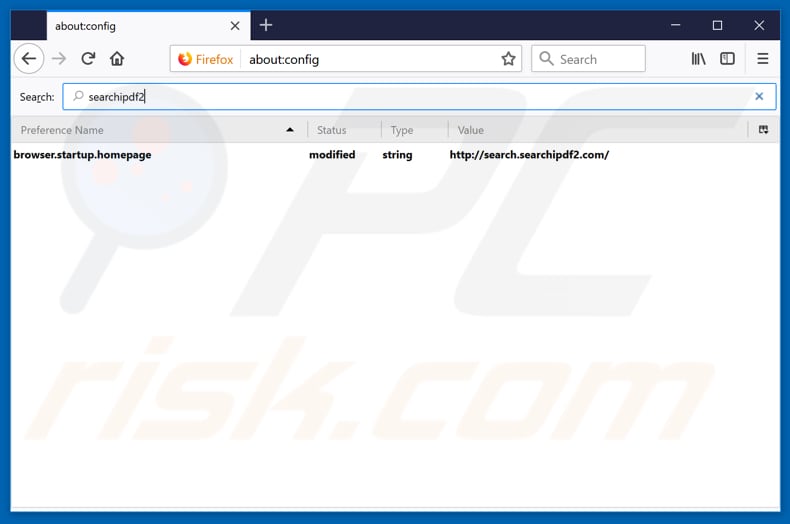This screenshot has width=790, height=524.
Task: Clear the searchipdf2 filter text
Action: click(759, 96)
